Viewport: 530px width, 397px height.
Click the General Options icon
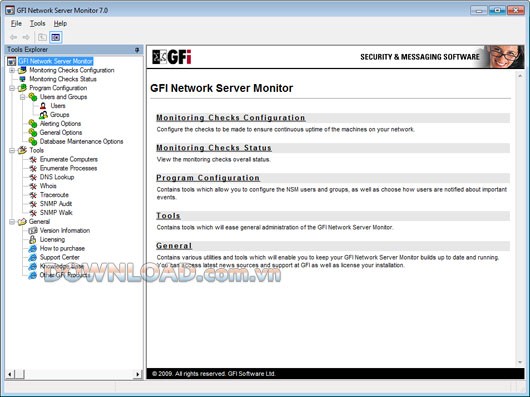pos(33,132)
